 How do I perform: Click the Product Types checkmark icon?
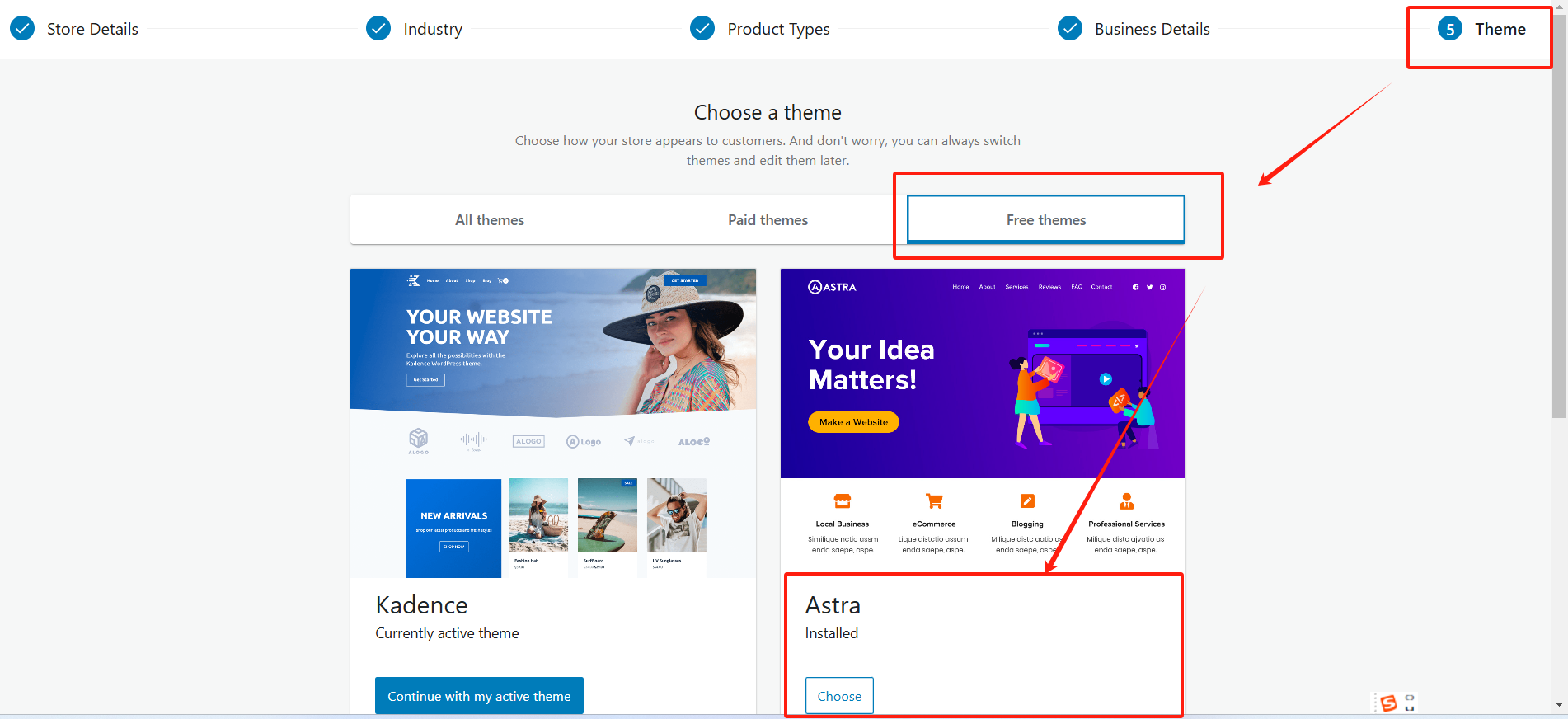(x=702, y=29)
